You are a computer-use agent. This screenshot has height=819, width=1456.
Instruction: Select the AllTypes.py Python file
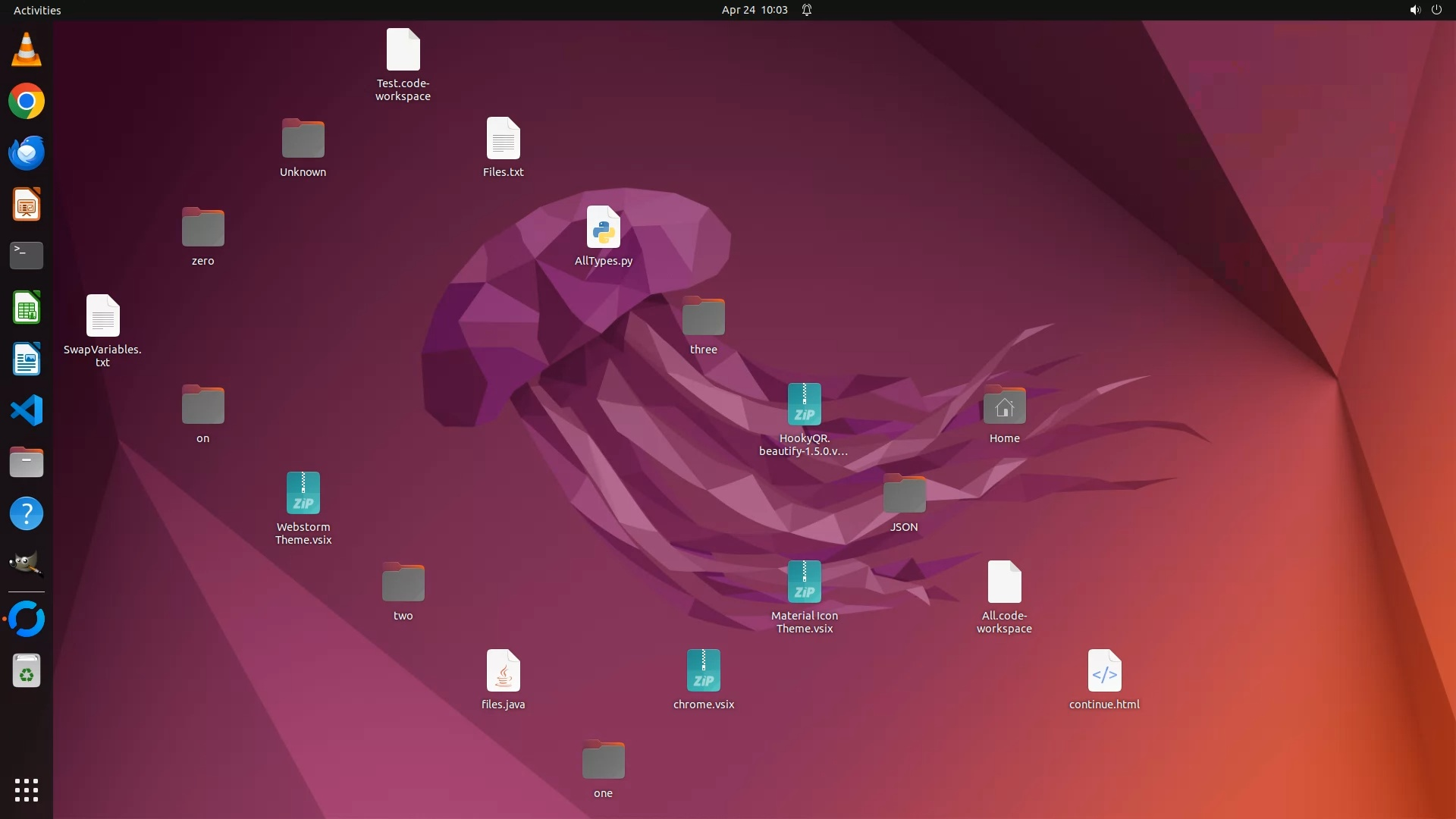(x=604, y=227)
